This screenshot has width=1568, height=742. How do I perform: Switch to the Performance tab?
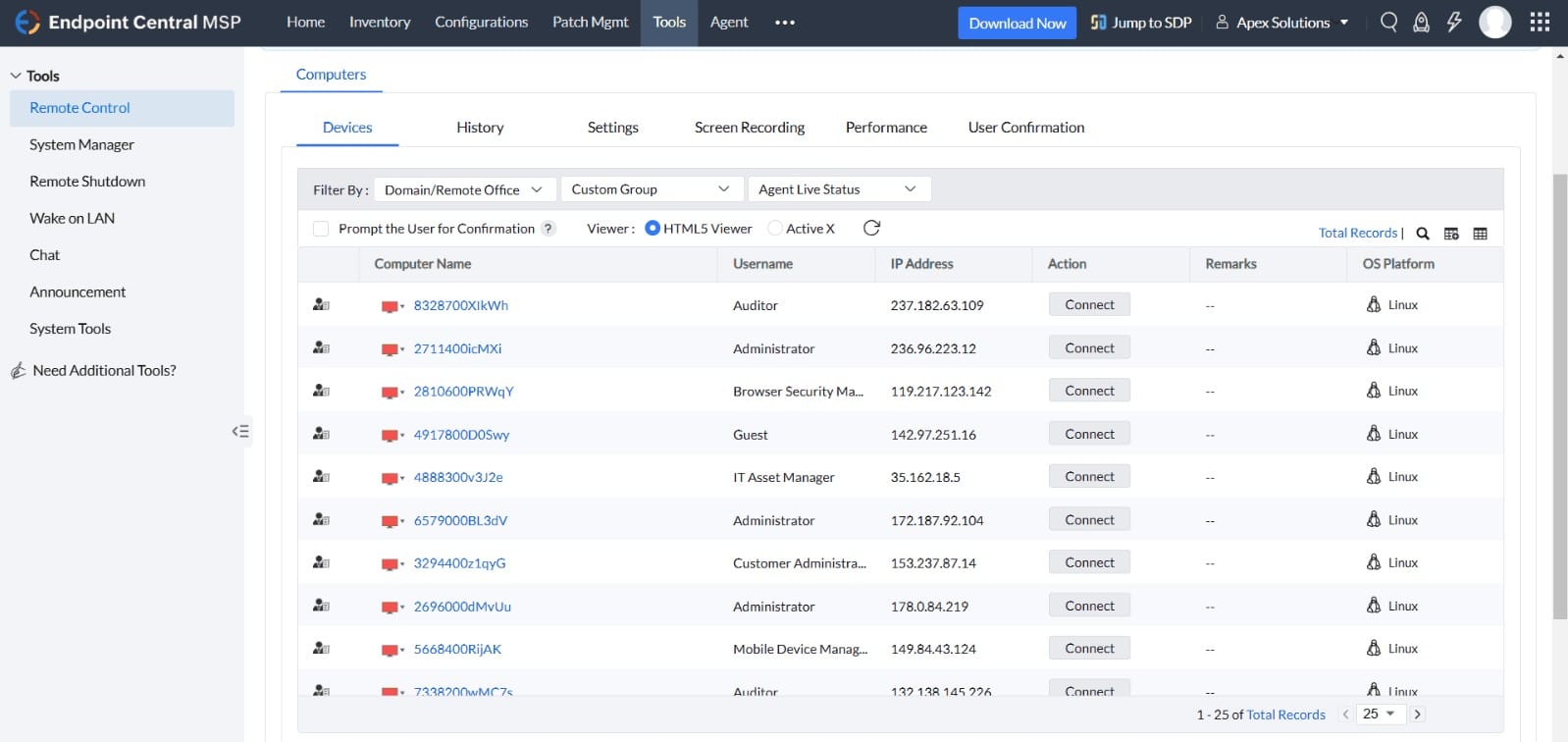[x=886, y=128]
